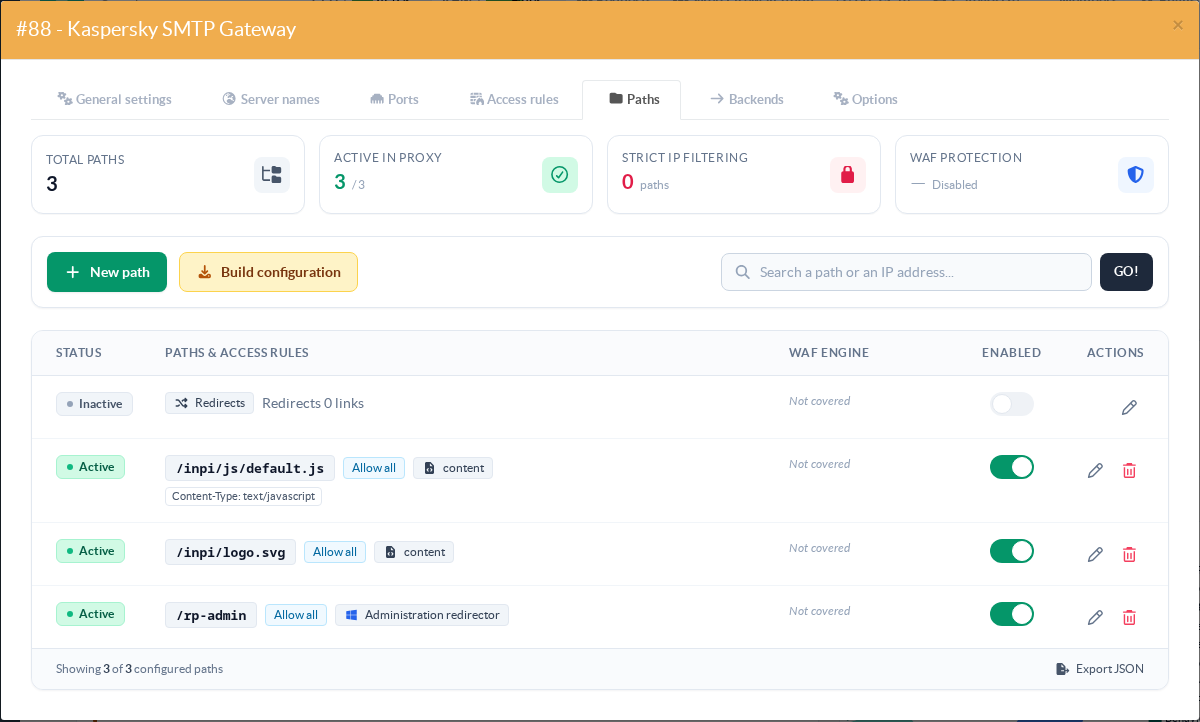Click the Total Paths tree icon

(x=272, y=175)
